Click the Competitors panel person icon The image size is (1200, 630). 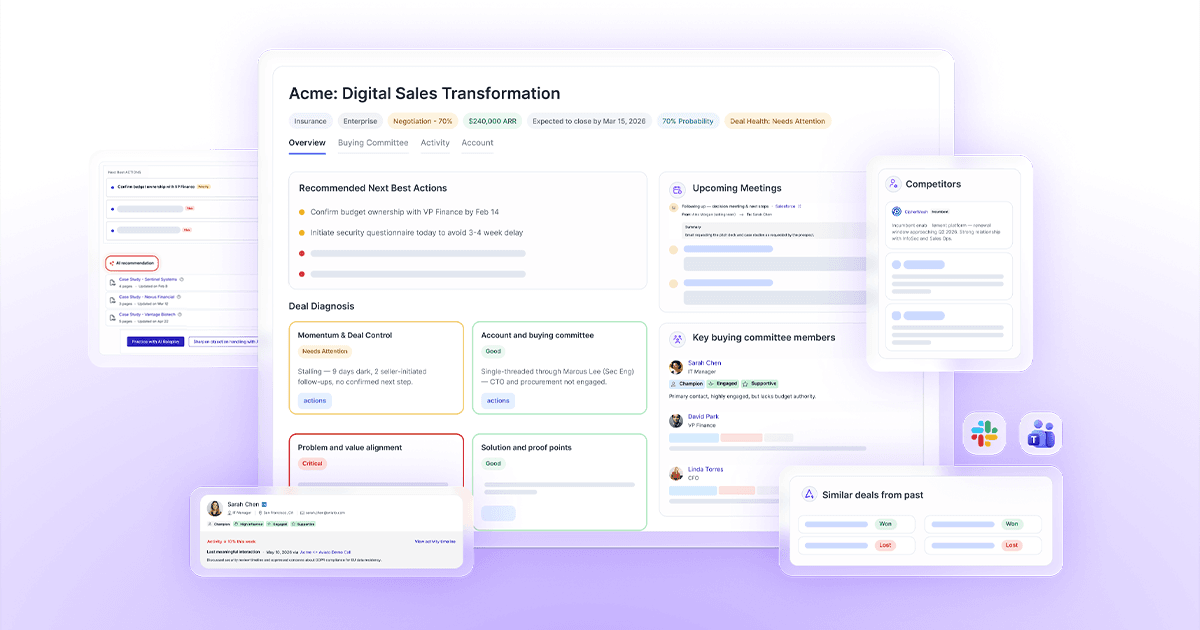point(893,184)
